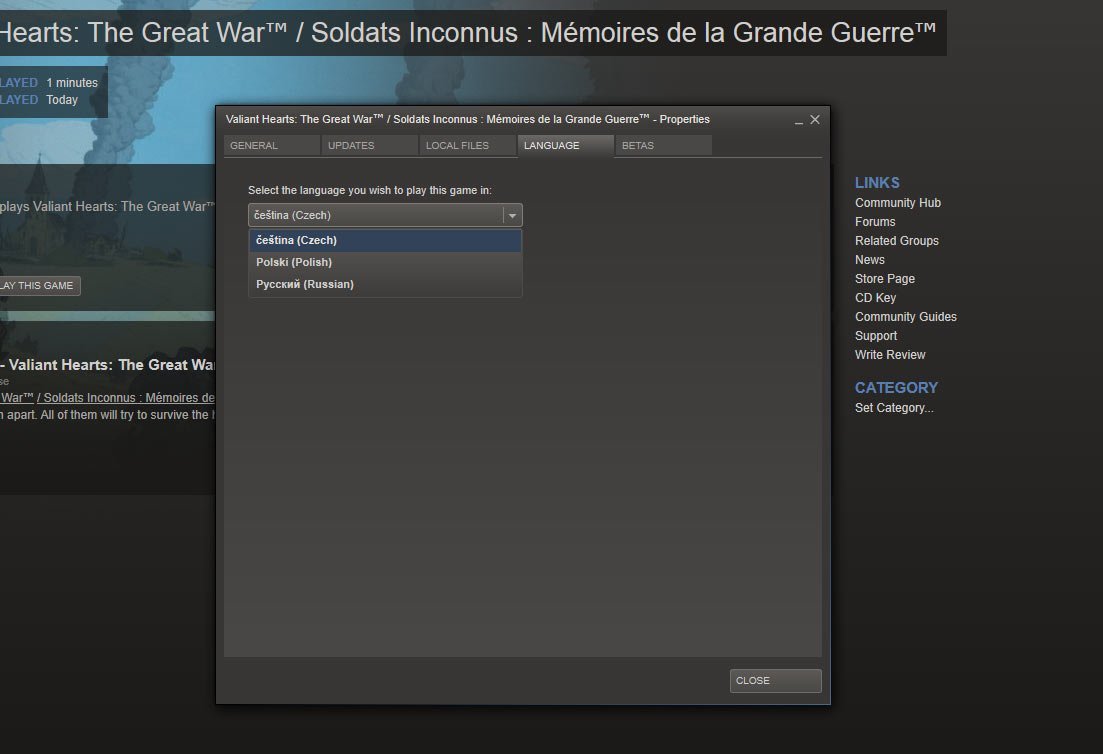Go to the Store Page link

[x=885, y=279]
